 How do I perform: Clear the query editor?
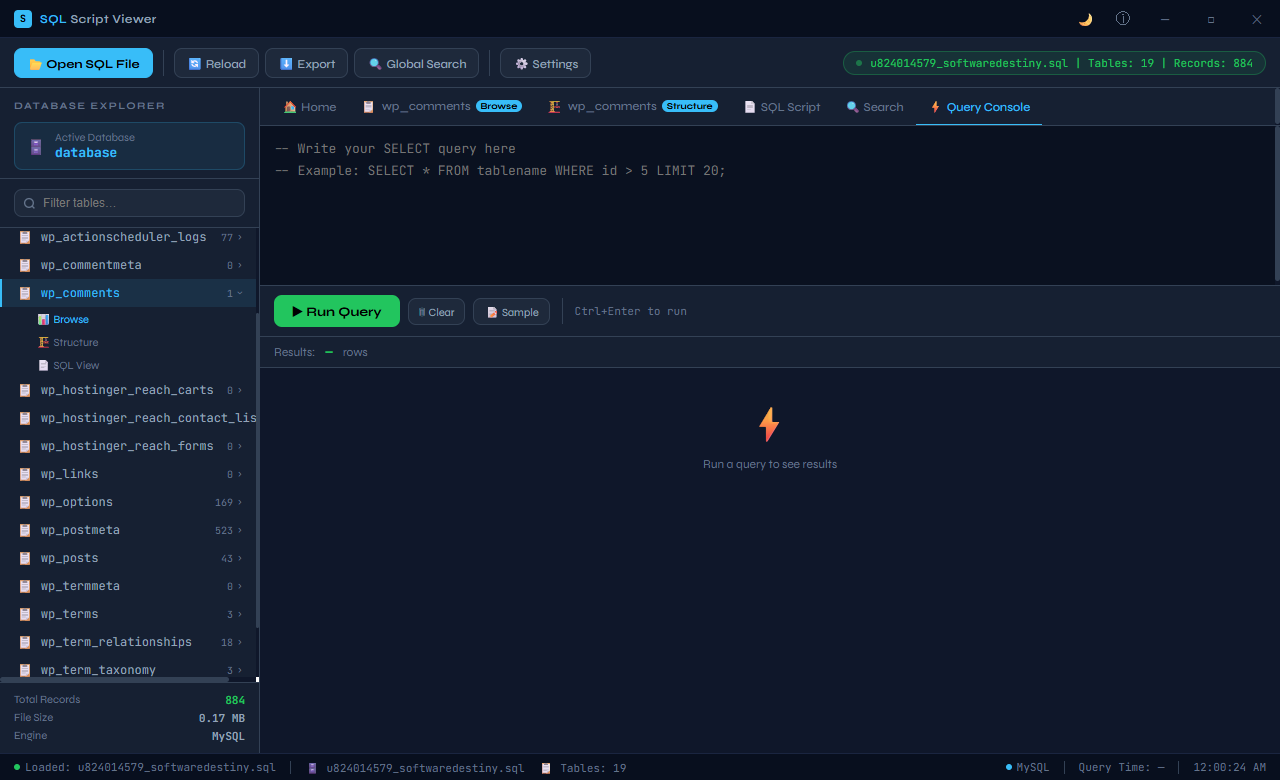pos(436,312)
